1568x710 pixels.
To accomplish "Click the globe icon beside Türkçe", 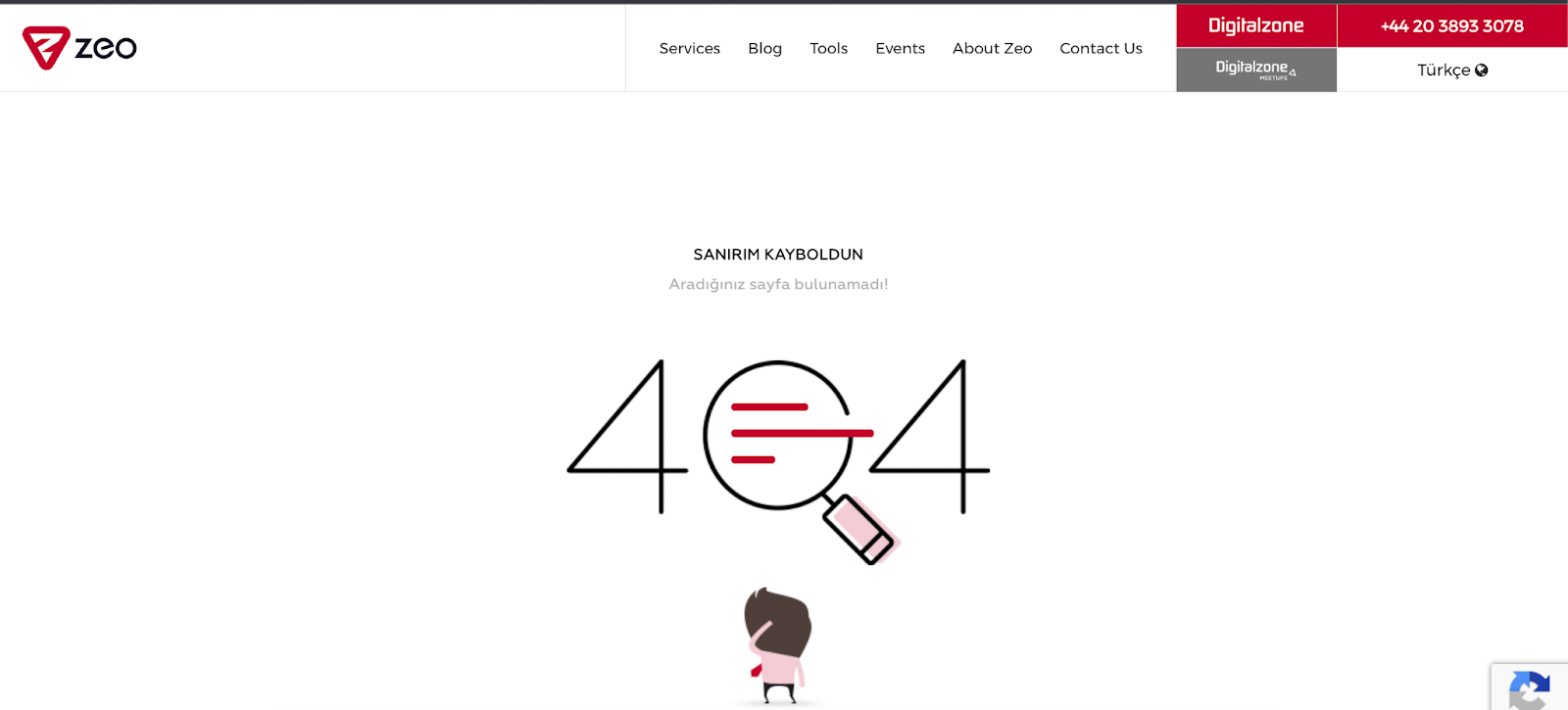I will [1482, 70].
